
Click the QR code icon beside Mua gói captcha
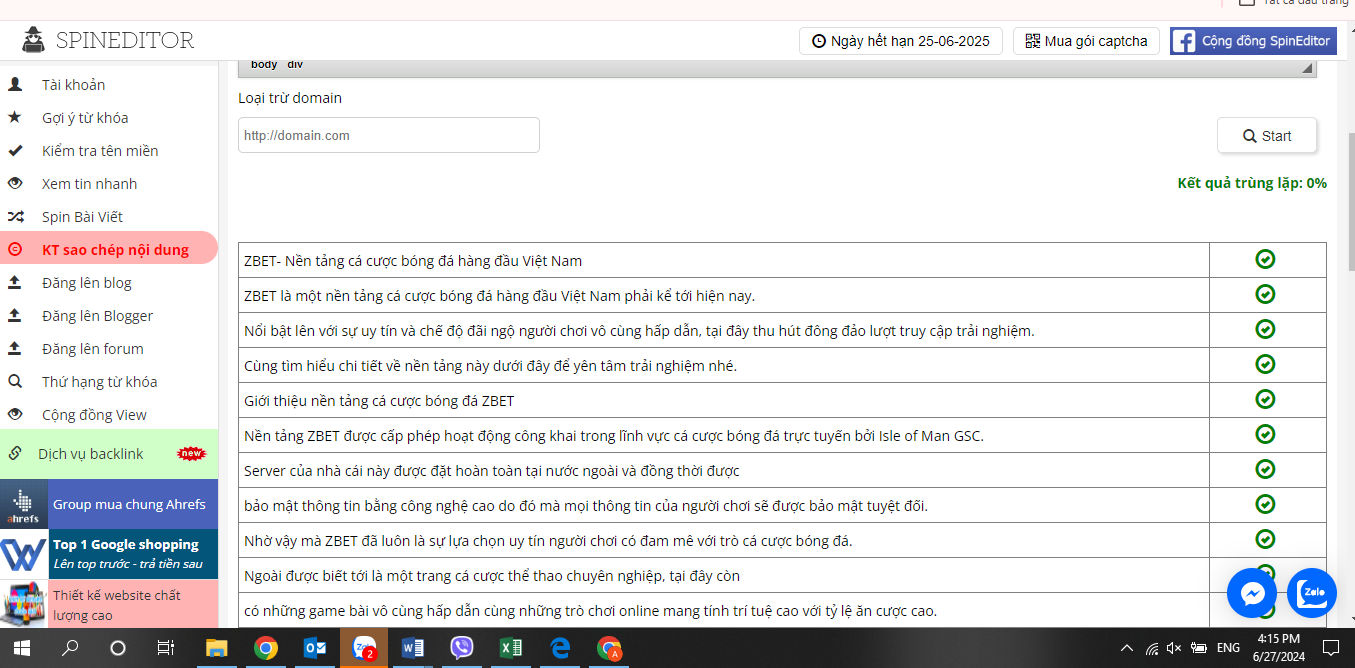pyautogui.click(x=1033, y=41)
